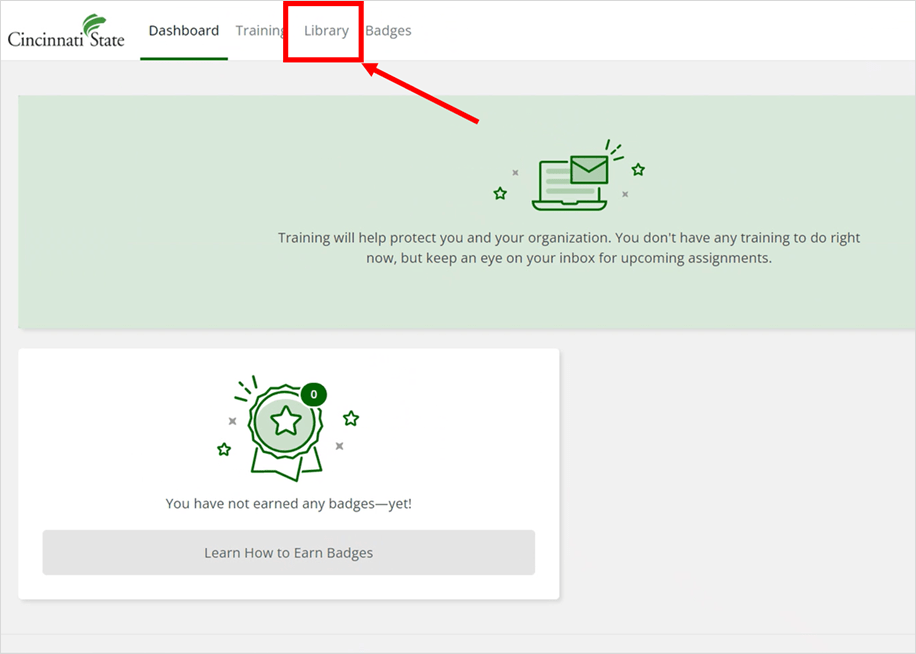916x654 pixels.
Task: Click the star left of laptop
Action: pyautogui.click(x=500, y=193)
